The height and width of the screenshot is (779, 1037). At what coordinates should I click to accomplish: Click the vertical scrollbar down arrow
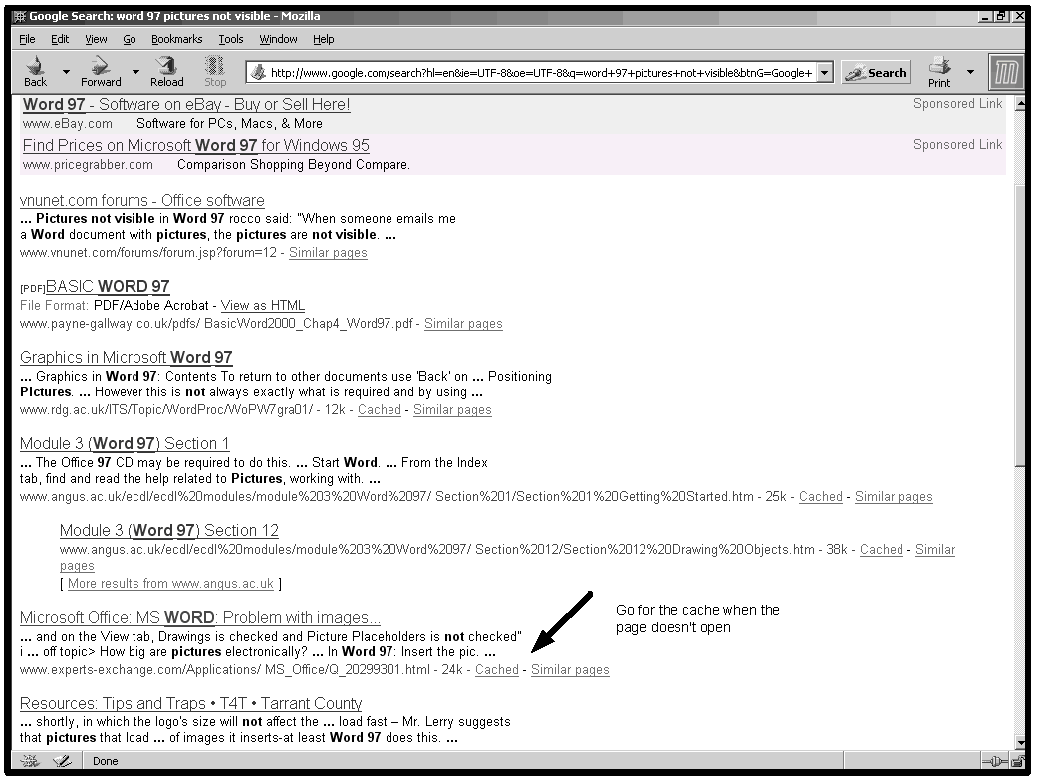(x=1020, y=742)
